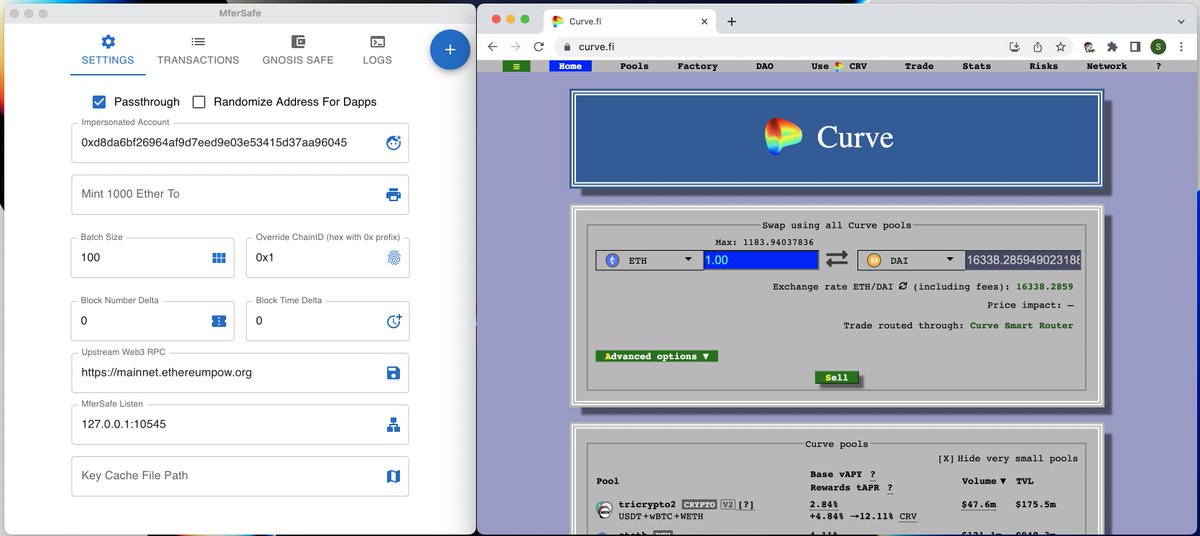Click the share page icon in Chrome
This screenshot has height=536, width=1200.
point(1038,46)
